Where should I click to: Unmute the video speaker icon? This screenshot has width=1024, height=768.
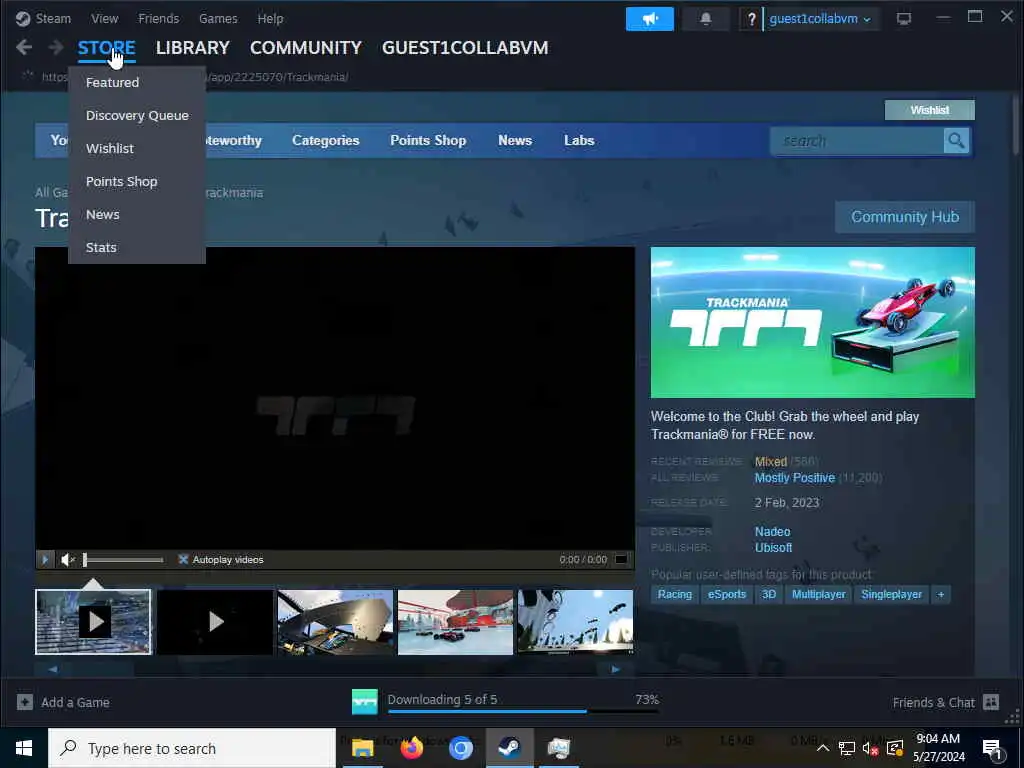click(68, 560)
